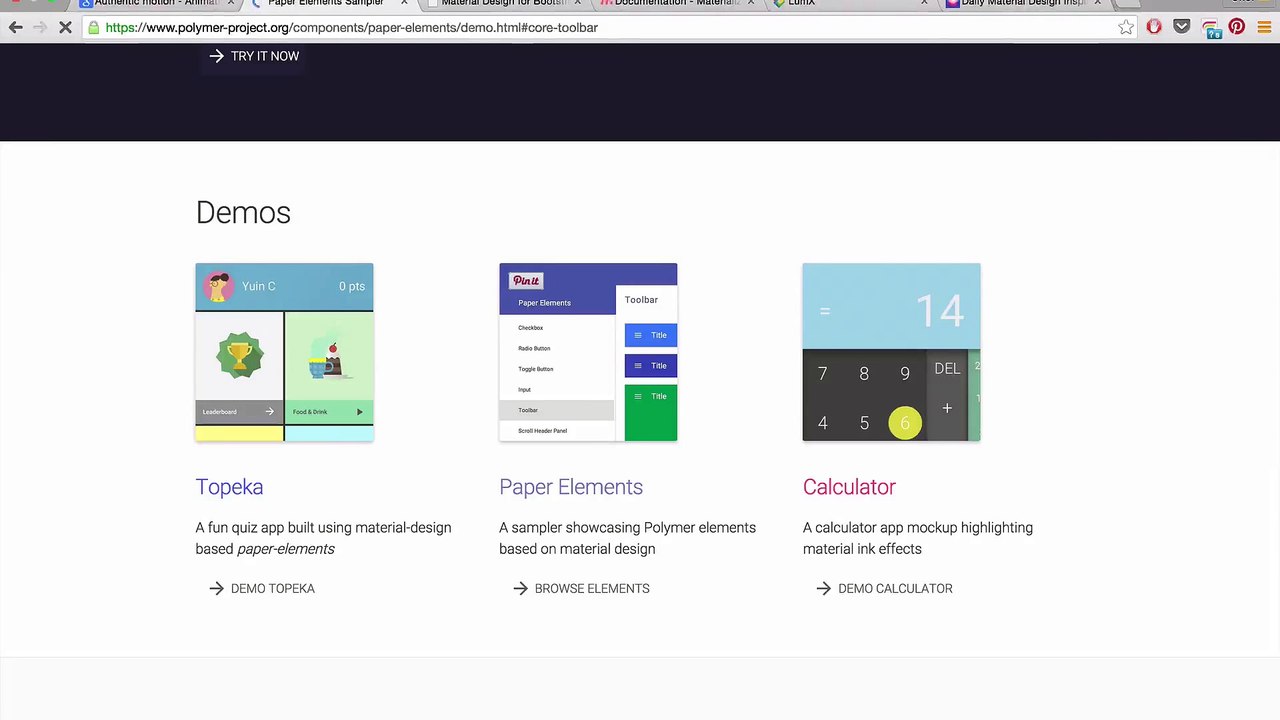Screen dimensions: 1280x720
Task: Click the Demos section heading
Action: 243,212
